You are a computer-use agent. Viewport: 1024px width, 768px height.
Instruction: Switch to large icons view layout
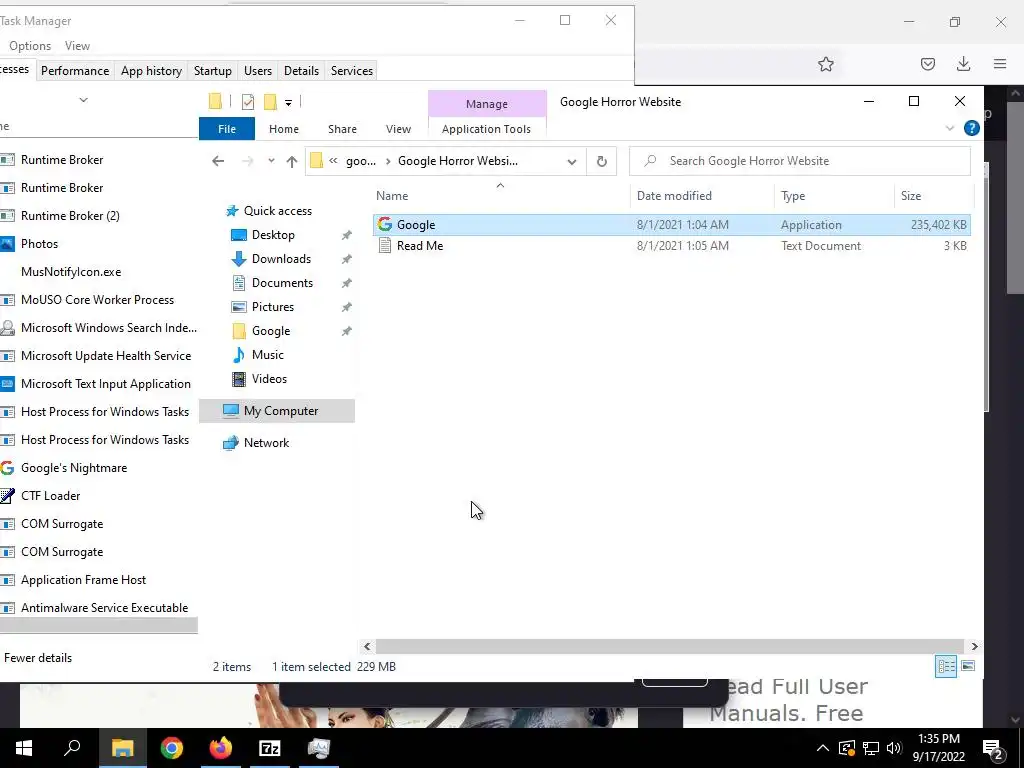click(x=968, y=666)
